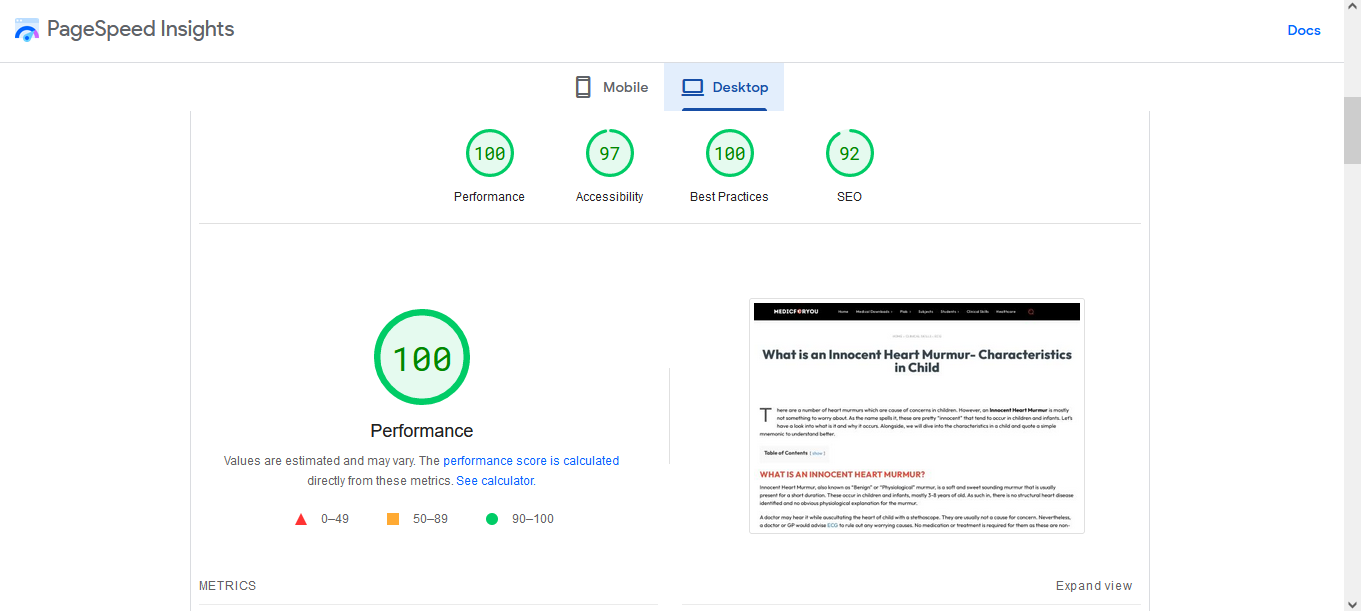Click the orange square 50–89 legend icon
This screenshot has height=611, width=1361.
393,519
